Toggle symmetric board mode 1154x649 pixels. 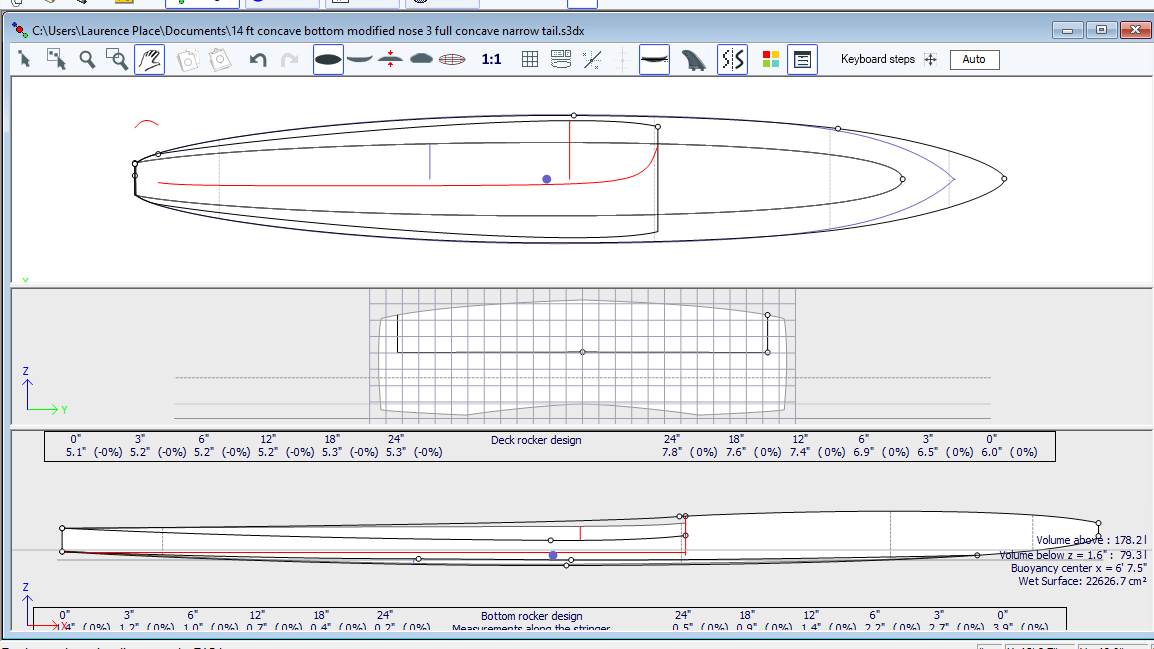tap(732, 60)
